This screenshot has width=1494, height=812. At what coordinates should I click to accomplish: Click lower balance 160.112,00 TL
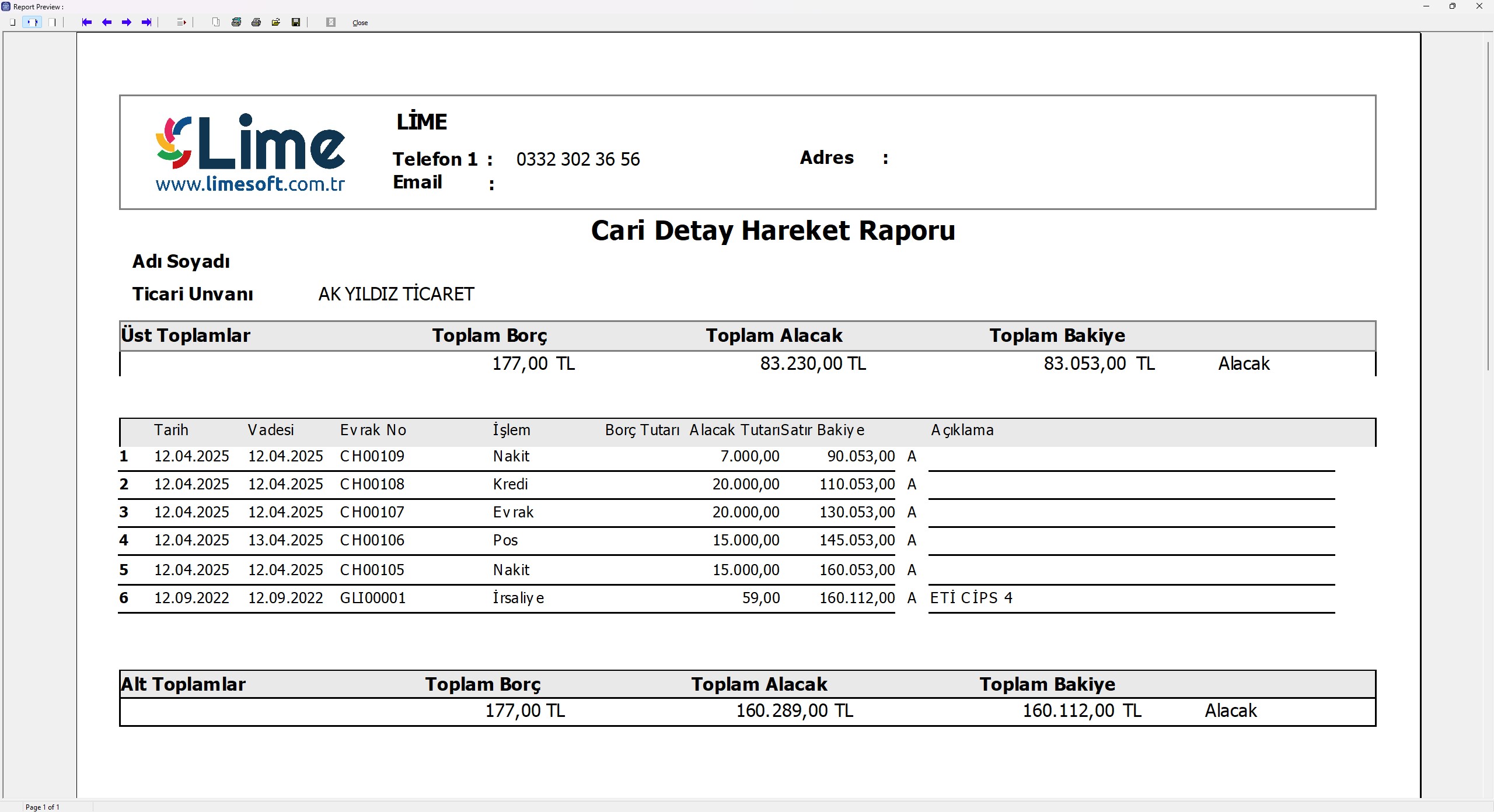1082,710
